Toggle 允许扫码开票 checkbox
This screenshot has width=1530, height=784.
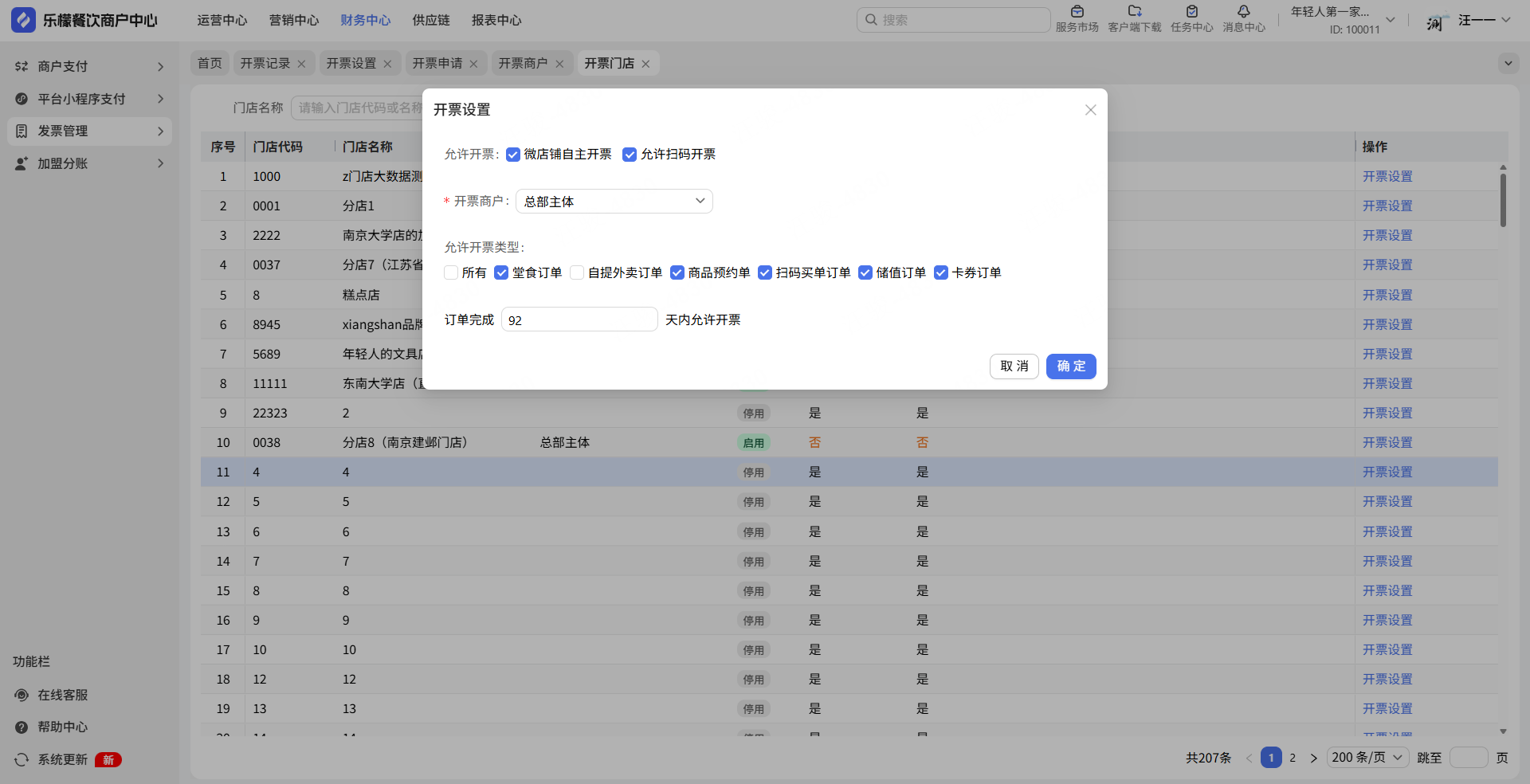(630, 155)
